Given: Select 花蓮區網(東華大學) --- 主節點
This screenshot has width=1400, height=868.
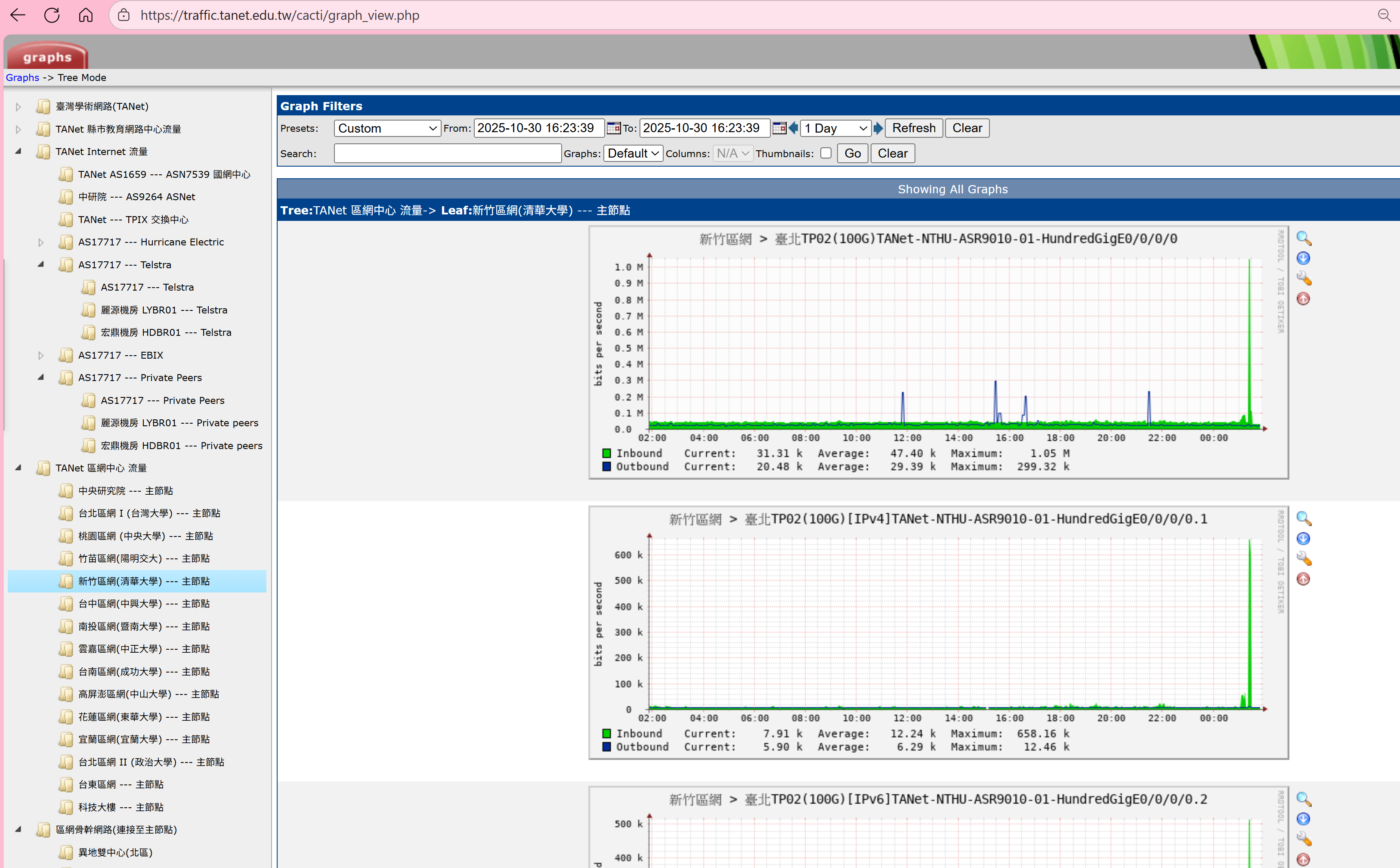Looking at the screenshot, I should 144,717.
